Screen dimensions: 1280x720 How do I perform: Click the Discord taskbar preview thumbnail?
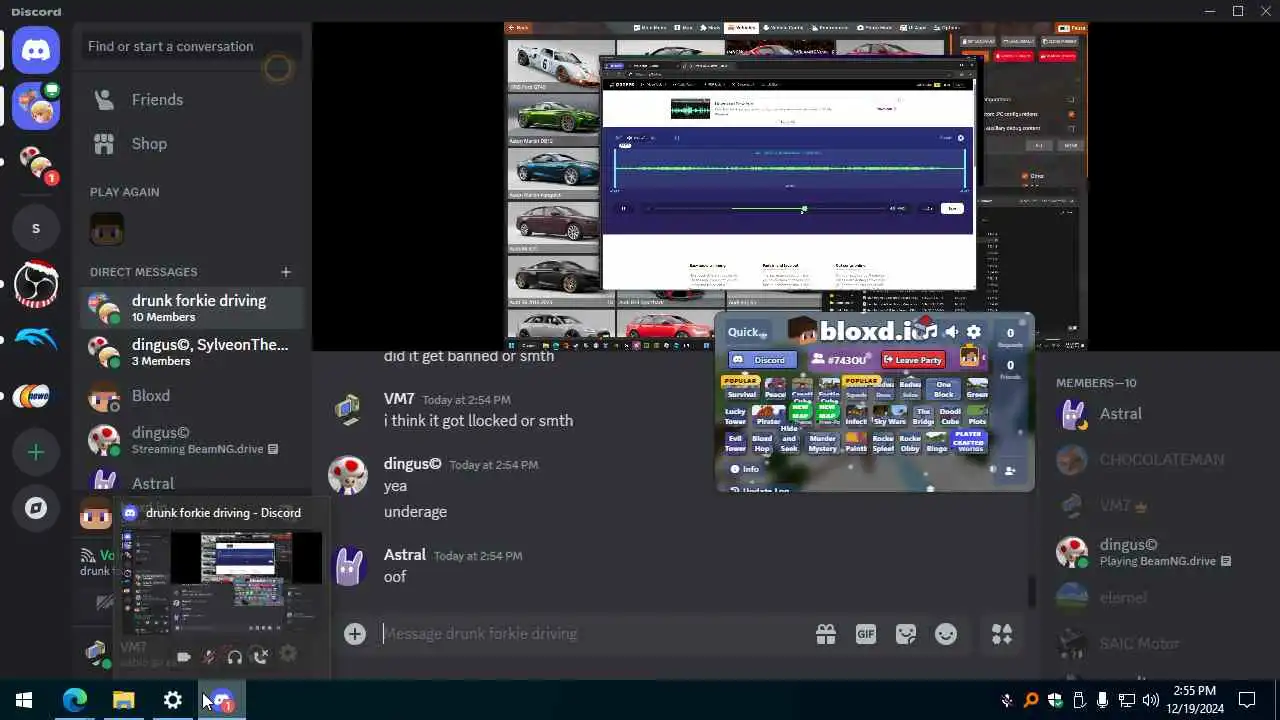(x=222, y=584)
